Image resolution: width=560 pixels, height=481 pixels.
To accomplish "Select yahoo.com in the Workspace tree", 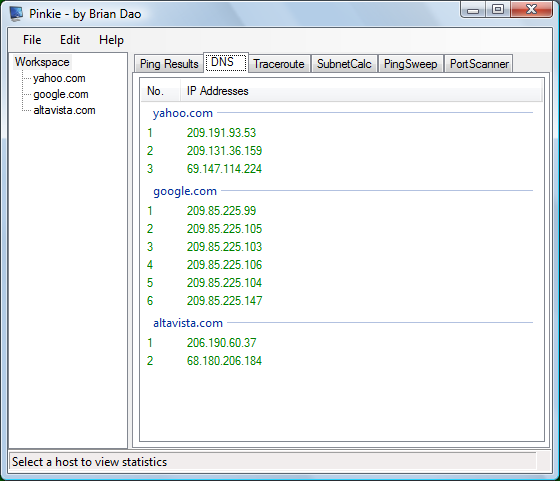I will [59, 78].
